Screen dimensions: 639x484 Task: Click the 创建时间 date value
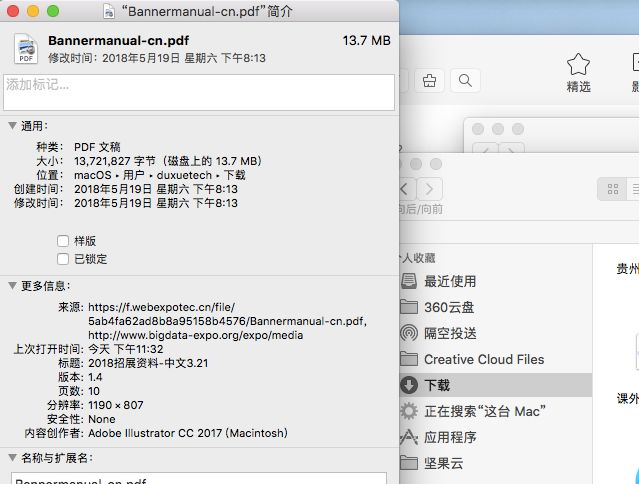point(156,189)
